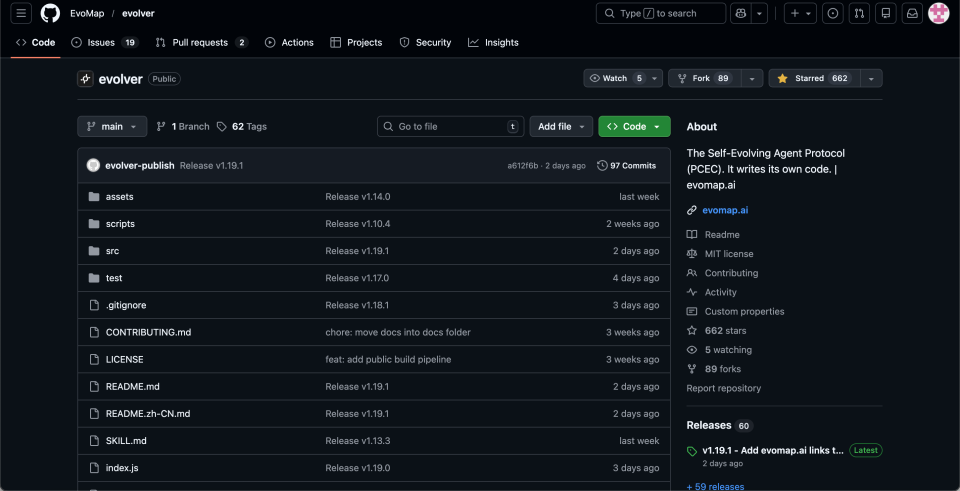Open the issues icon in header
This screenshot has height=491, width=960.
click(x=833, y=13)
